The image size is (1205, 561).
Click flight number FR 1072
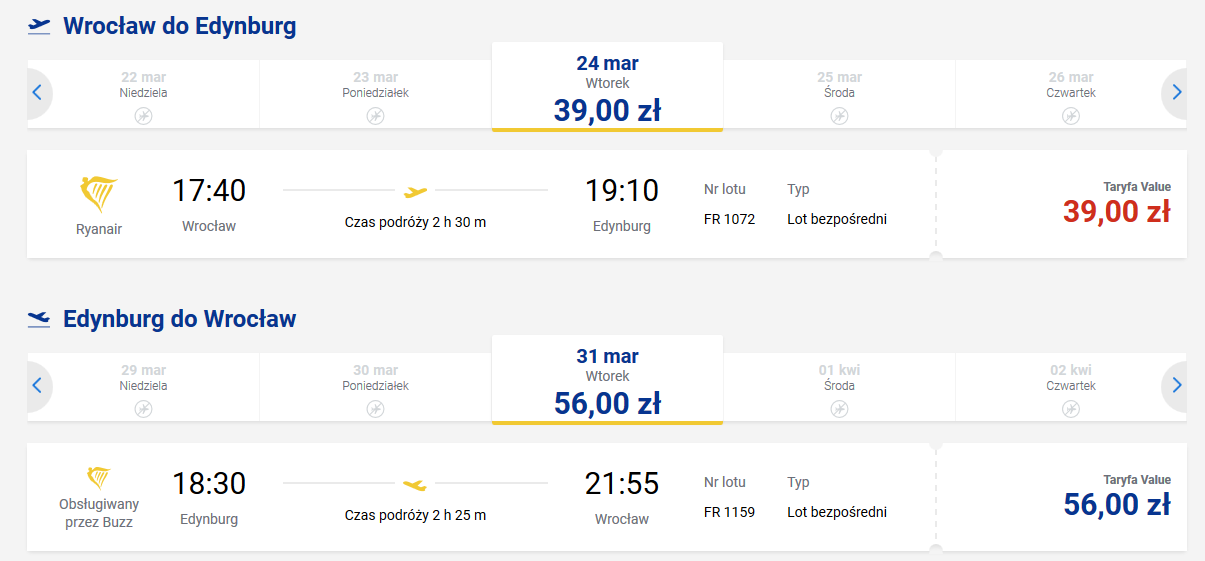[729, 219]
